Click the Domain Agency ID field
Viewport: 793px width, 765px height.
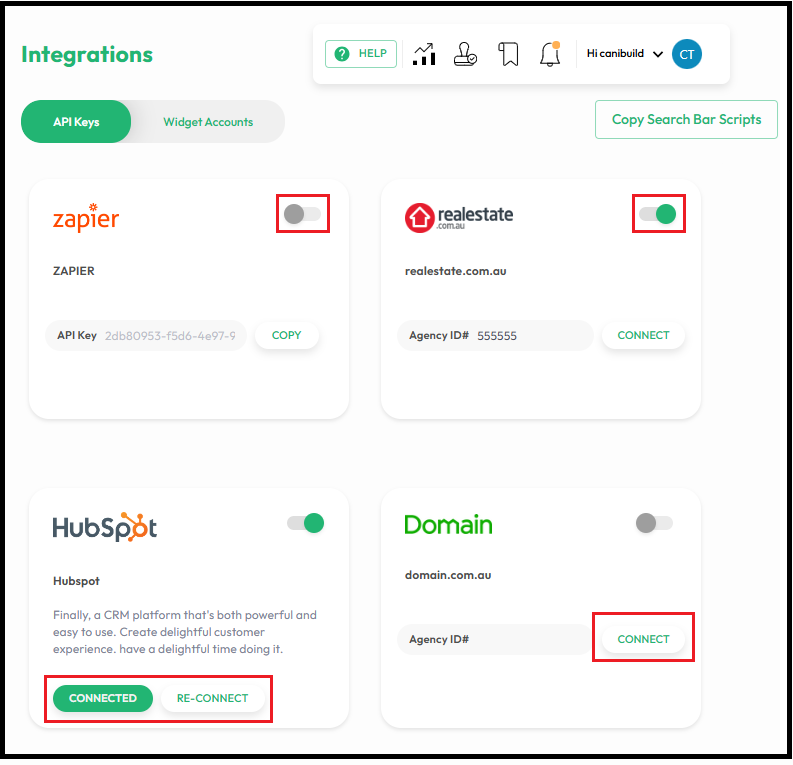495,639
